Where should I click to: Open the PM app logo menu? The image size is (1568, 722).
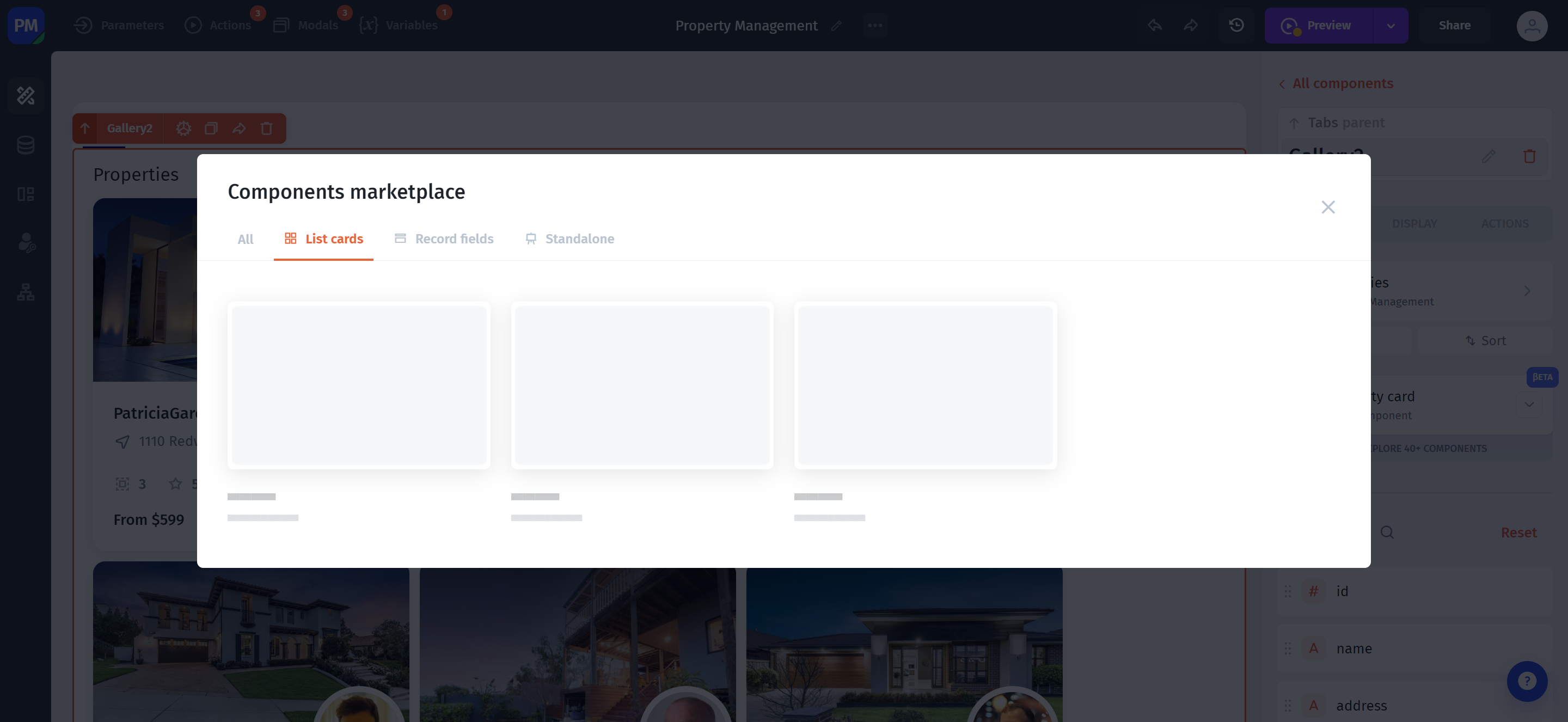26,26
